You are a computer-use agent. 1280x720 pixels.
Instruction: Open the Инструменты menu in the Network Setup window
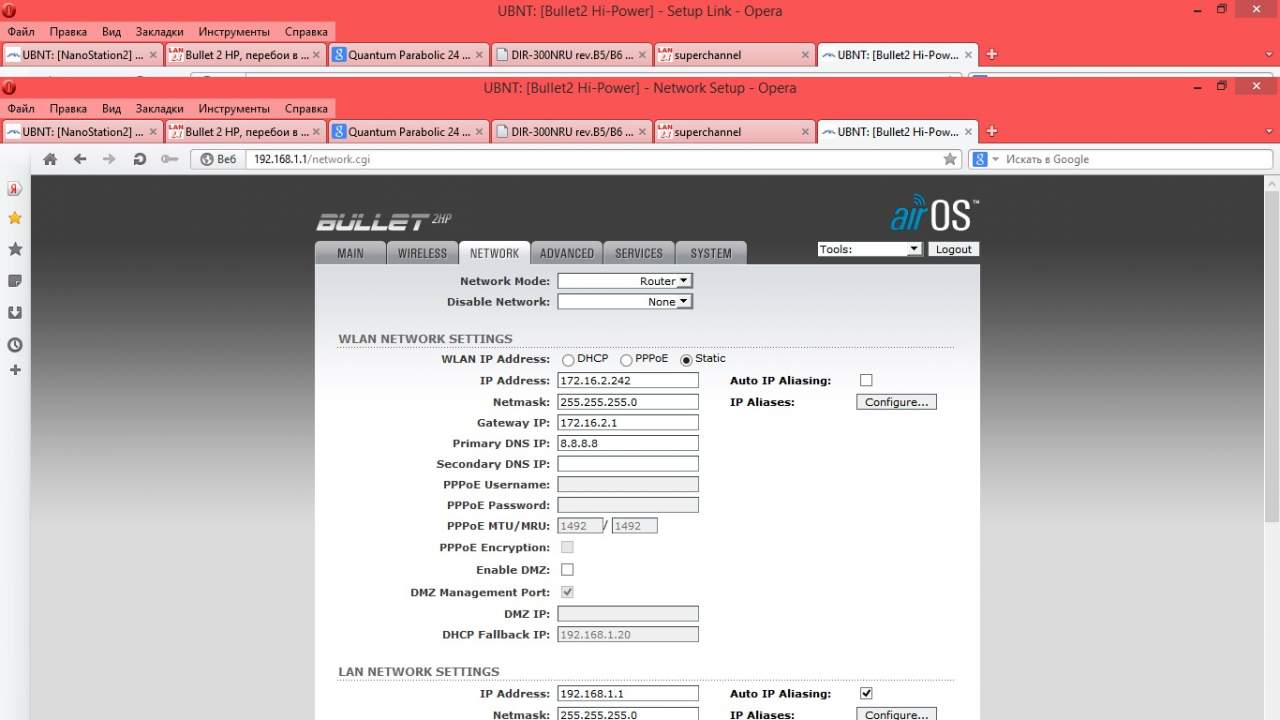click(234, 109)
